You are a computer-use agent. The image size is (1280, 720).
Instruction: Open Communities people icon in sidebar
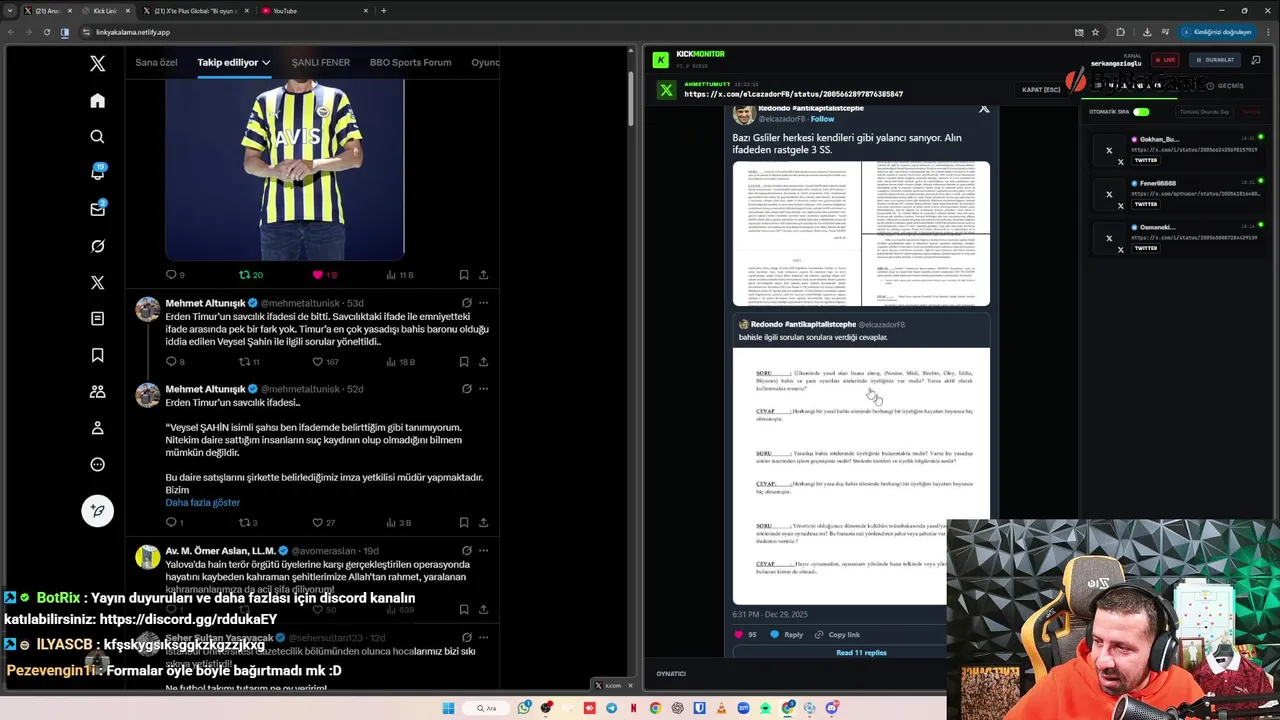coord(97,392)
